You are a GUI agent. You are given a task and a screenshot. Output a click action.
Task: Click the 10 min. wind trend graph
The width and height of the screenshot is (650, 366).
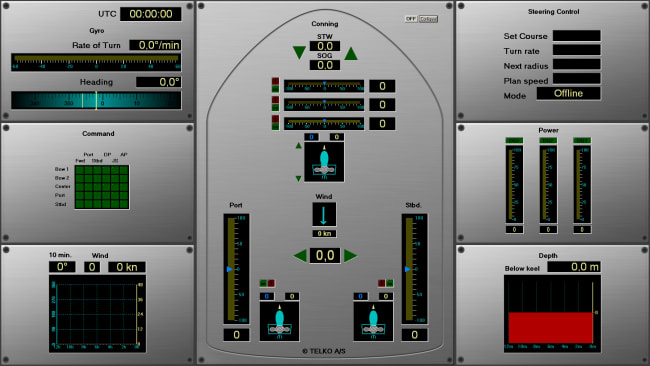coord(97,314)
